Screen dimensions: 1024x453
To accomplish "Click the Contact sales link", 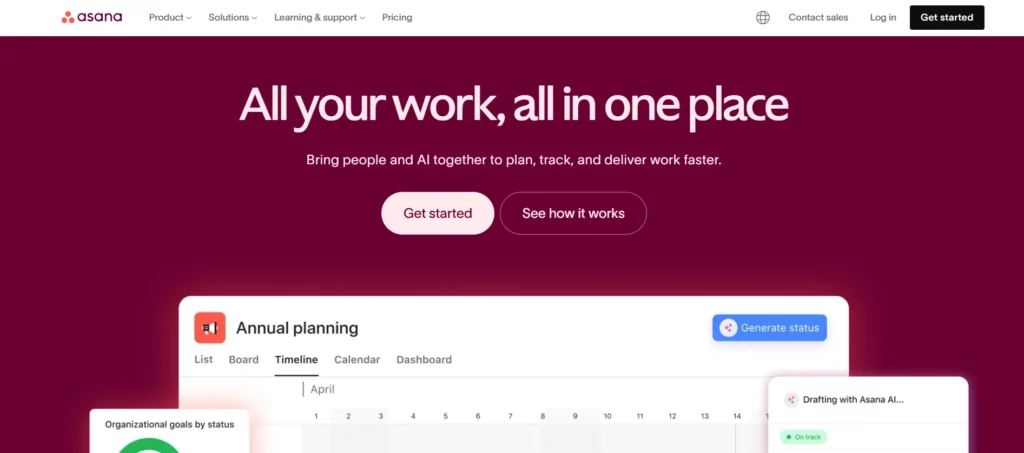I will tap(819, 17).
